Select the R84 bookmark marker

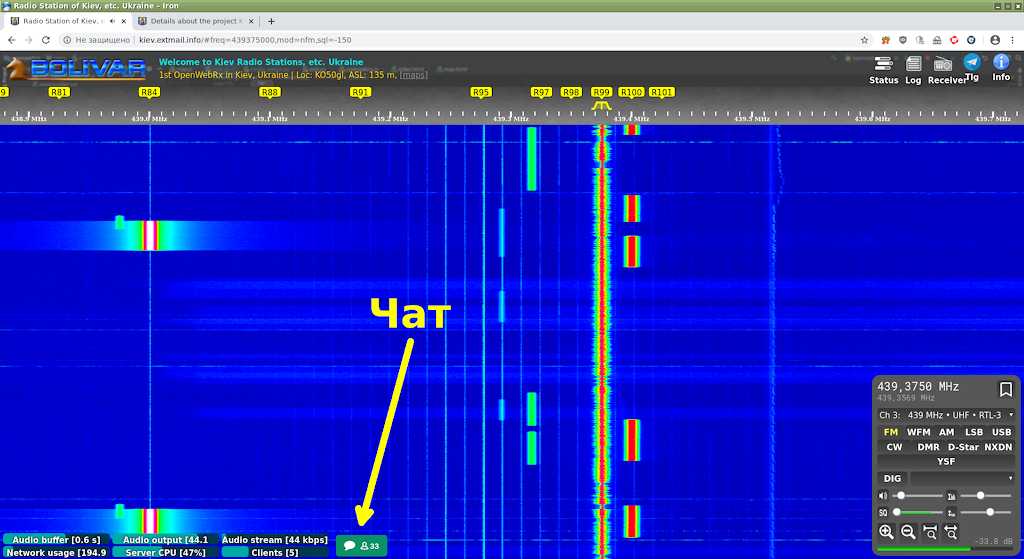[x=149, y=92]
